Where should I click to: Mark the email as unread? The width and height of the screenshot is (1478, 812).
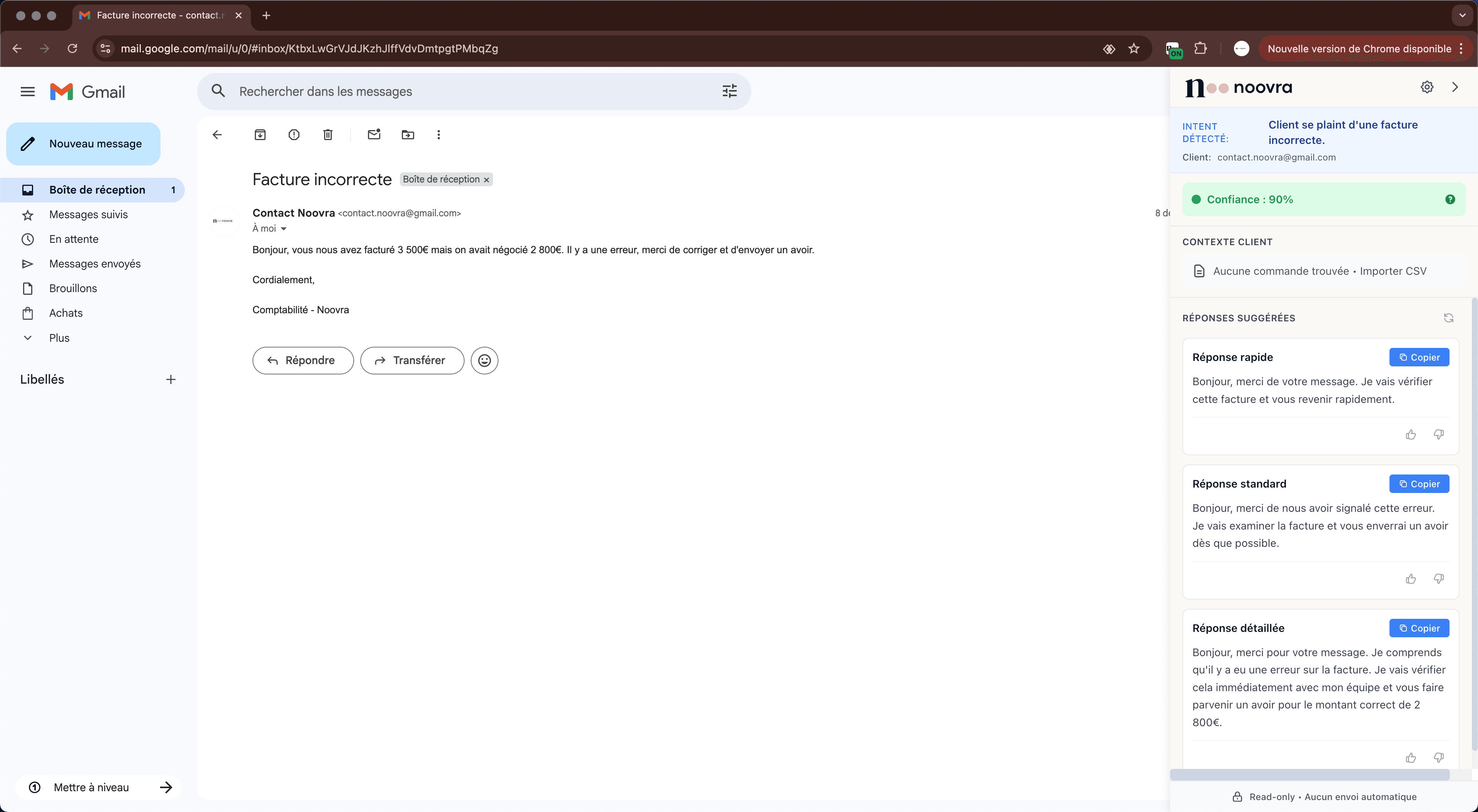[x=373, y=134]
